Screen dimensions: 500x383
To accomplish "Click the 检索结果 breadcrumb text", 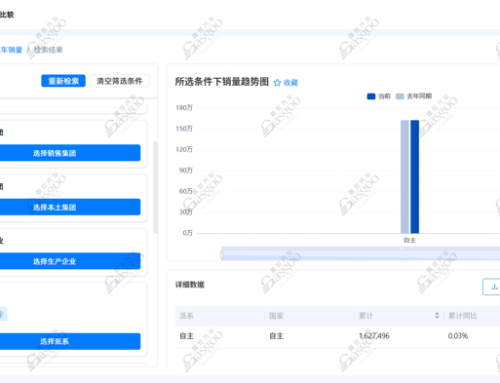I will pos(48,50).
